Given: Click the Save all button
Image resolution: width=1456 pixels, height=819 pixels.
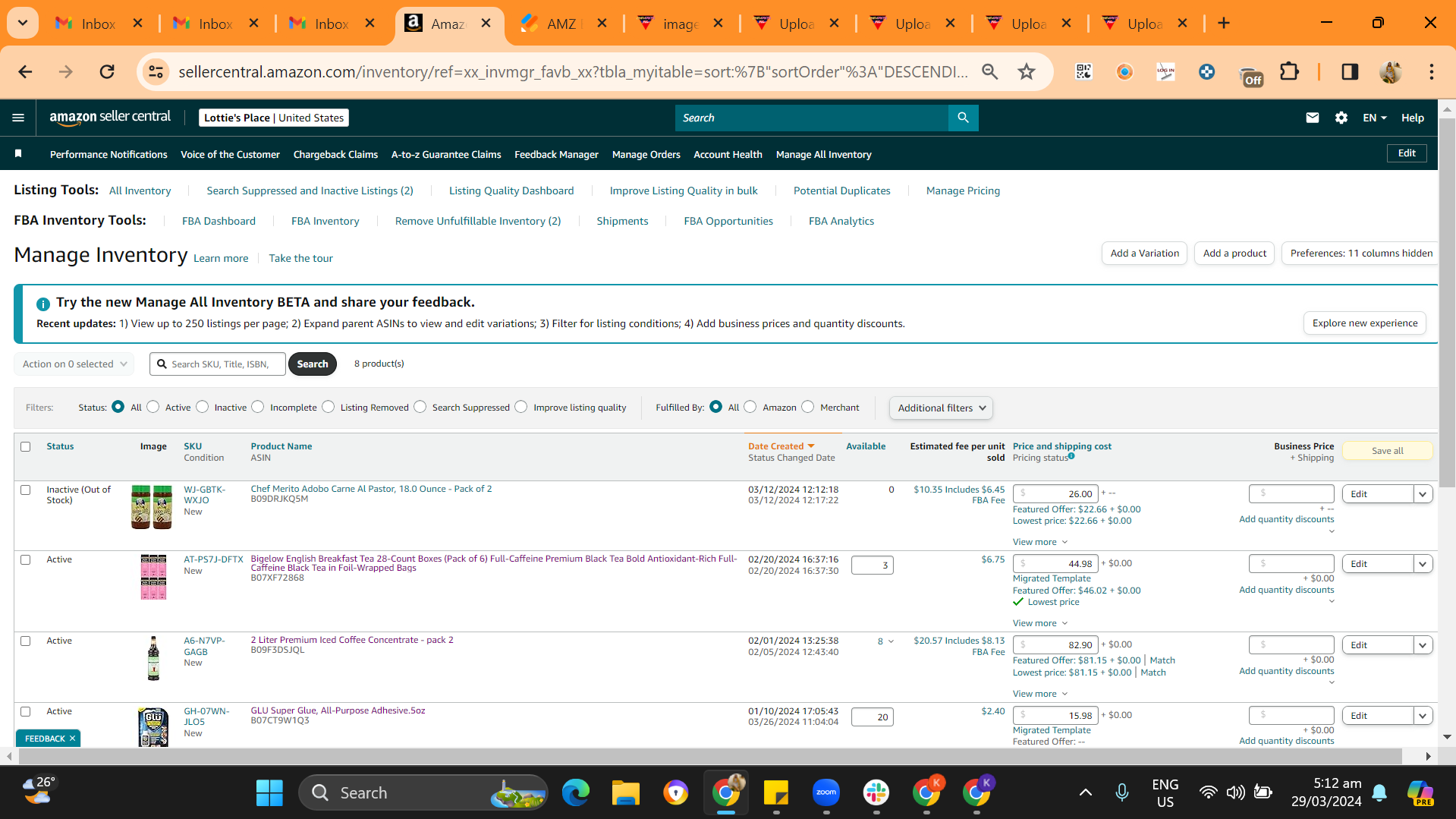Looking at the screenshot, I should pyautogui.click(x=1387, y=451).
